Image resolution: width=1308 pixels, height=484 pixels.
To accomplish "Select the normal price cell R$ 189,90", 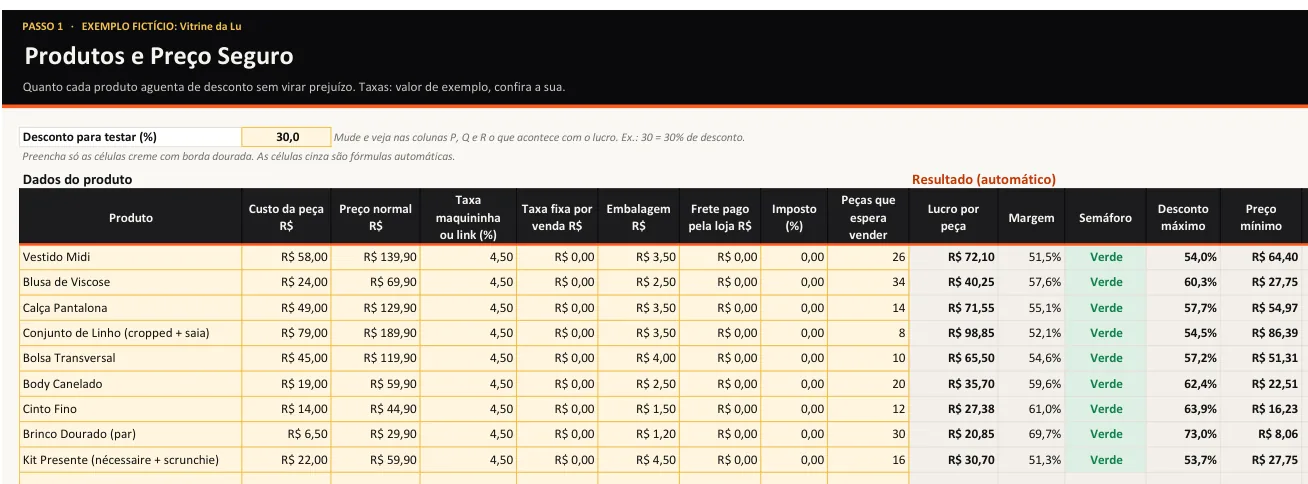I will point(376,333).
